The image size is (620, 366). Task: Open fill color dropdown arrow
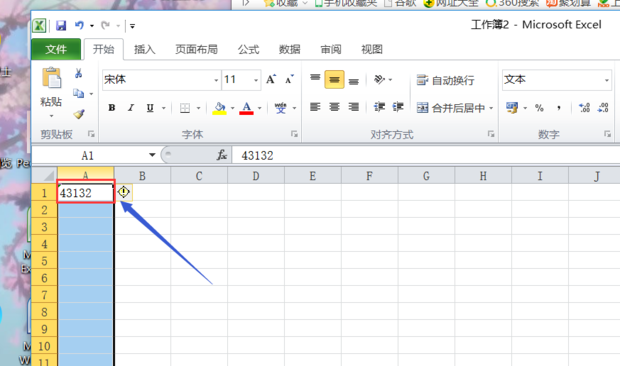232,108
